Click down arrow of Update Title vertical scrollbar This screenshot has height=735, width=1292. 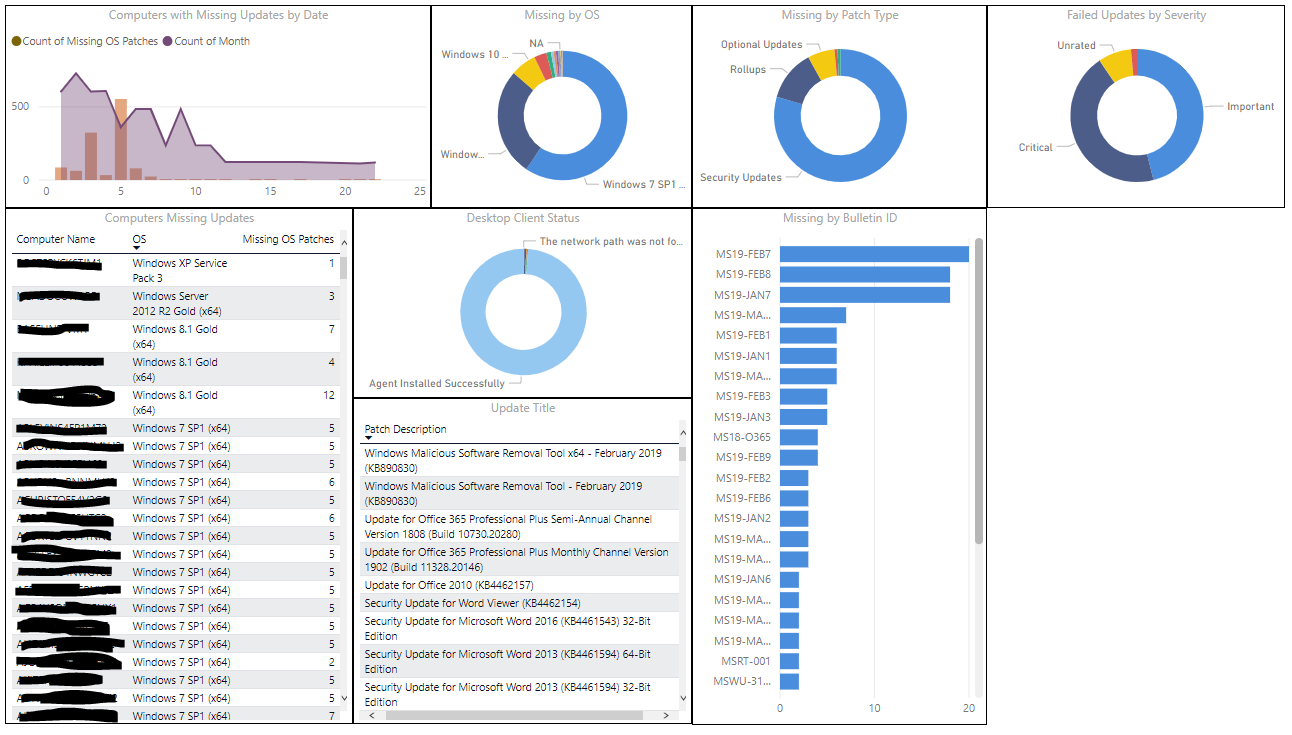click(684, 698)
